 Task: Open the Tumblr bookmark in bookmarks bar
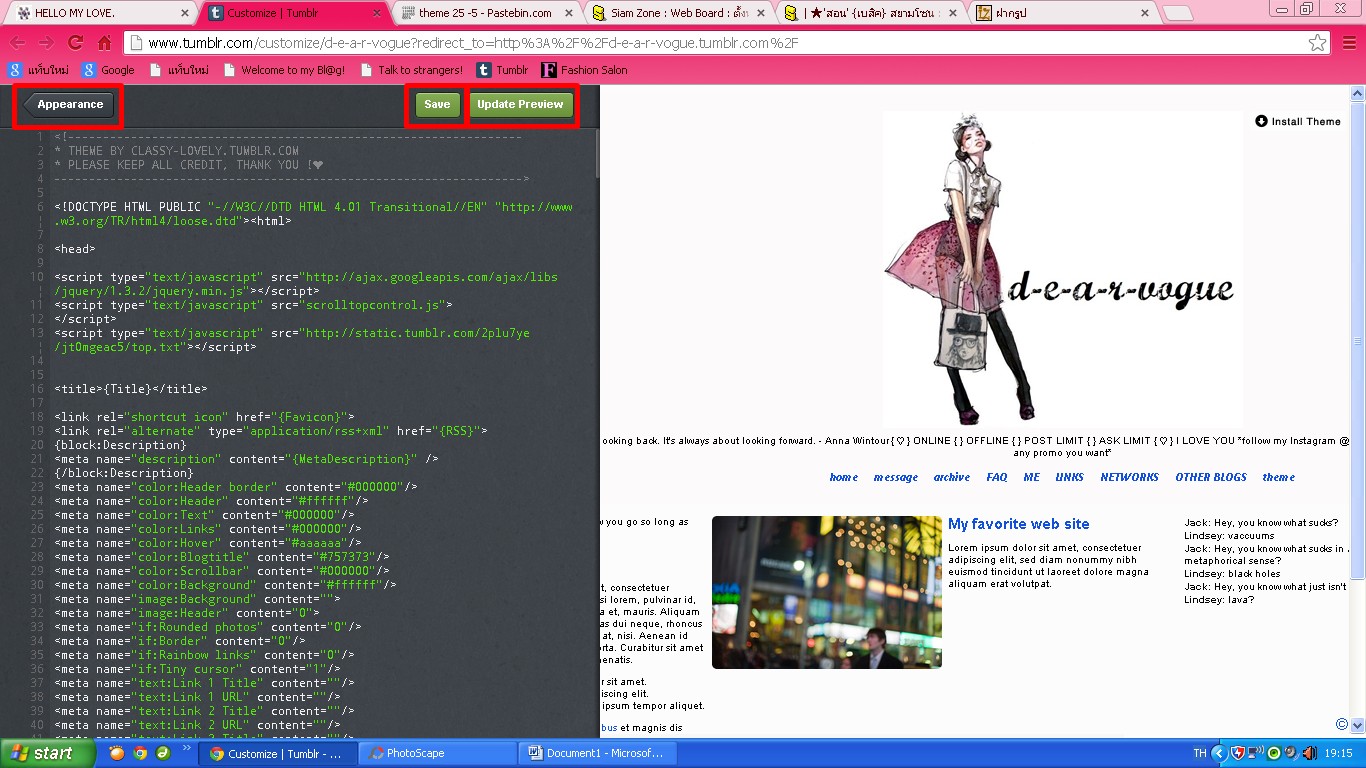pyautogui.click(x=502, y=70)
